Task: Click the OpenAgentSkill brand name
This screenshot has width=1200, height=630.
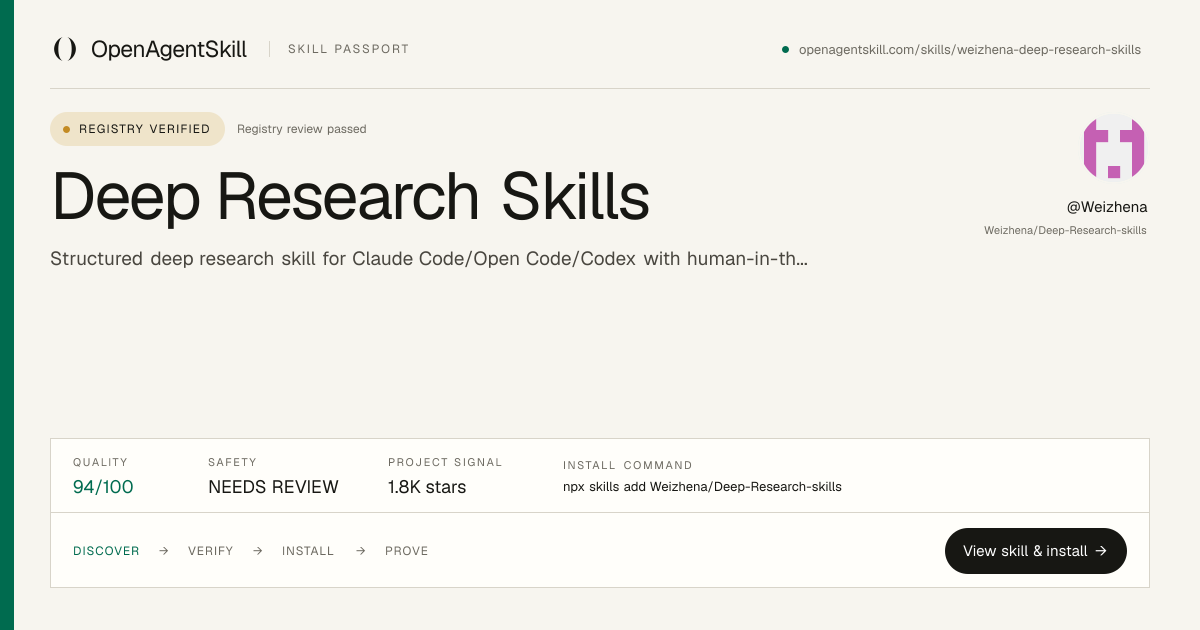Action: (169, 49)
